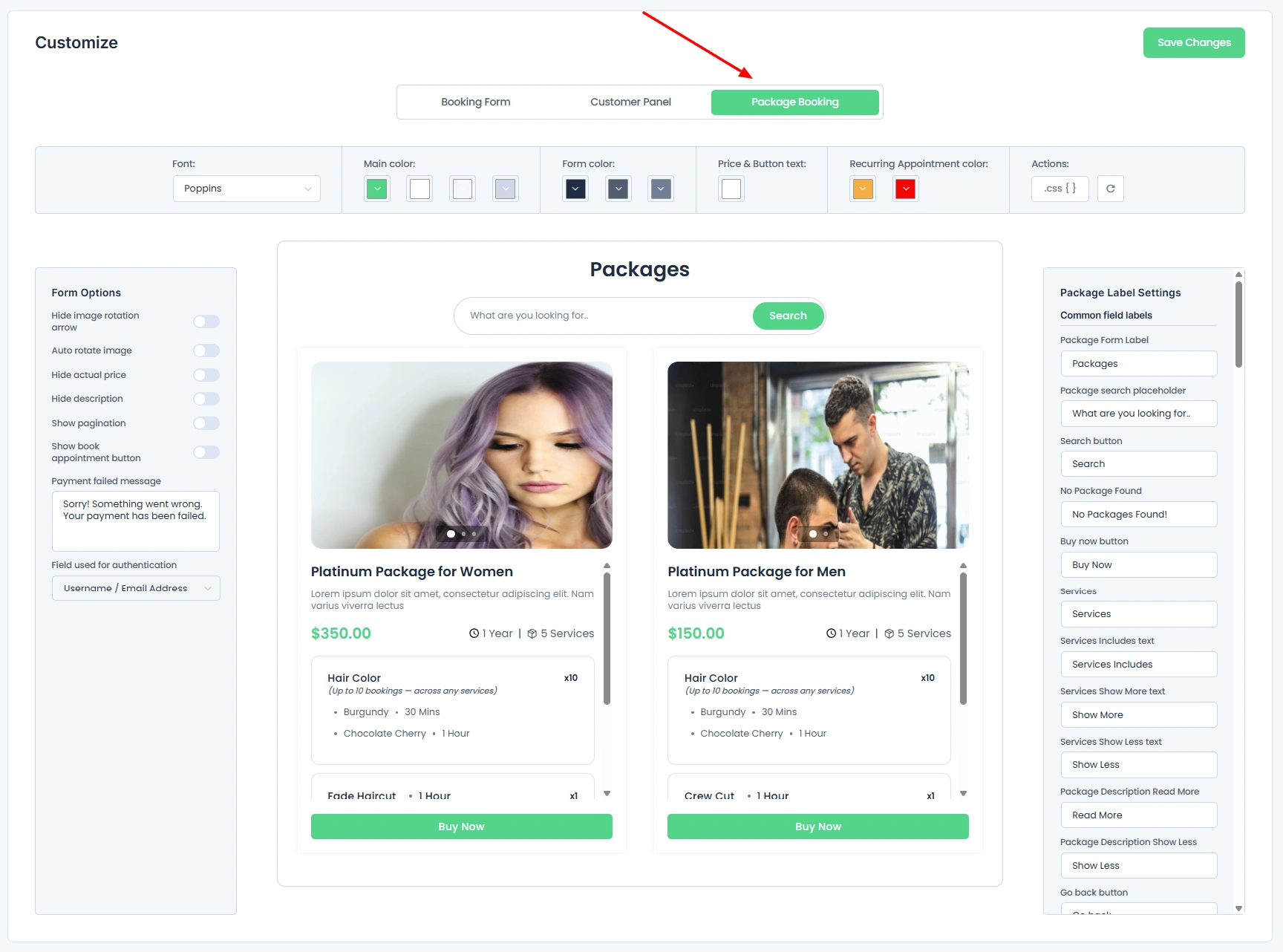Click the clock icon on Men package
Viewport: 1283px width, 952px height.
[x=831, y=633]
